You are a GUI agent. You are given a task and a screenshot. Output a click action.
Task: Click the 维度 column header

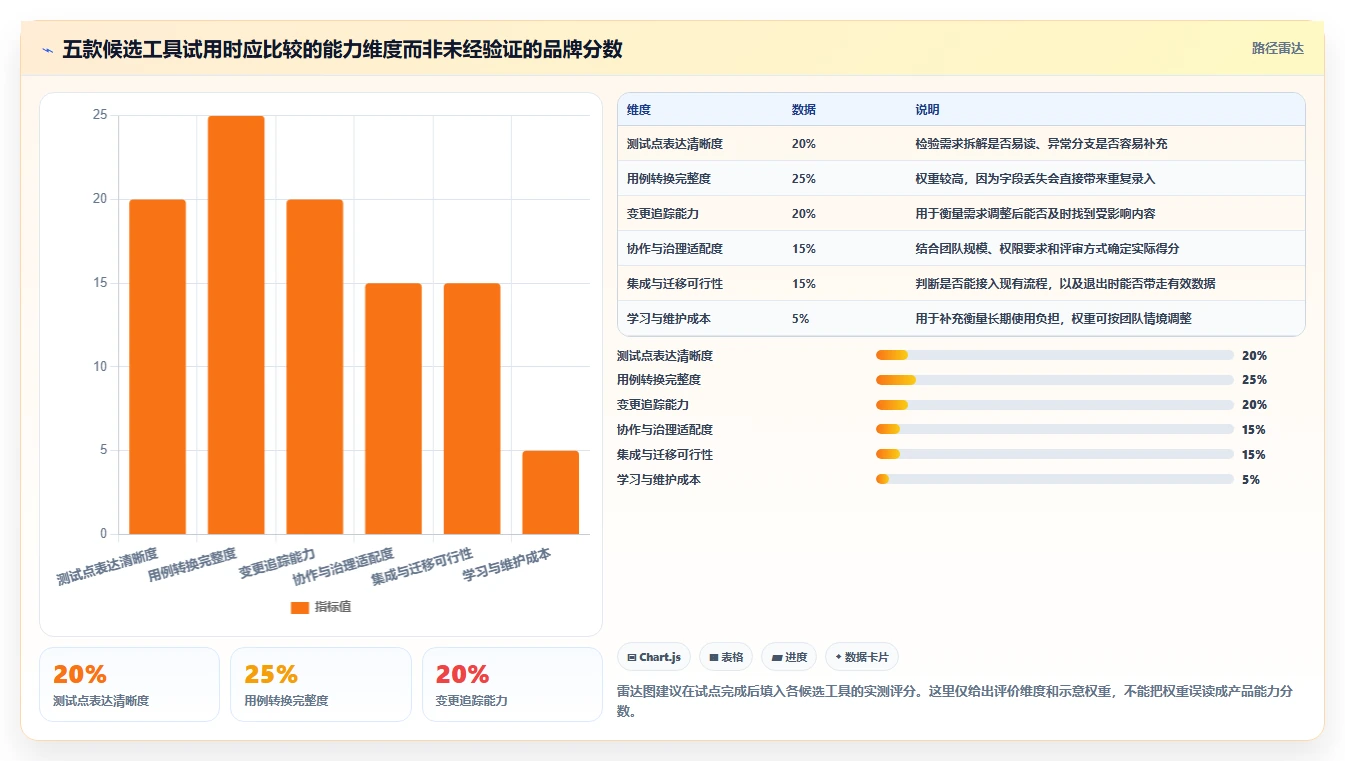639,109
